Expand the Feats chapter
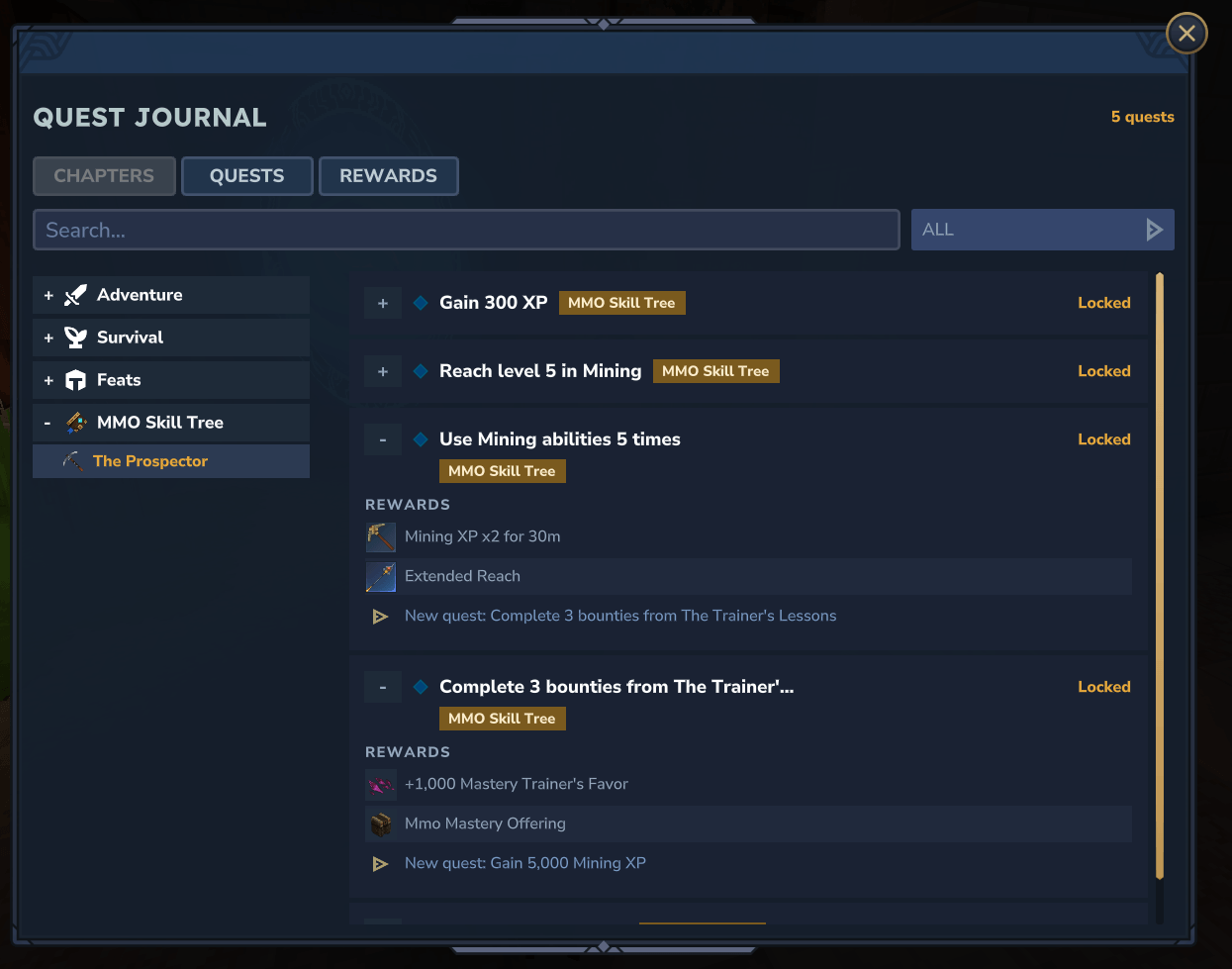Image resolution: width=1232 pixels, height=969 pixels. [x=48, y=381]
